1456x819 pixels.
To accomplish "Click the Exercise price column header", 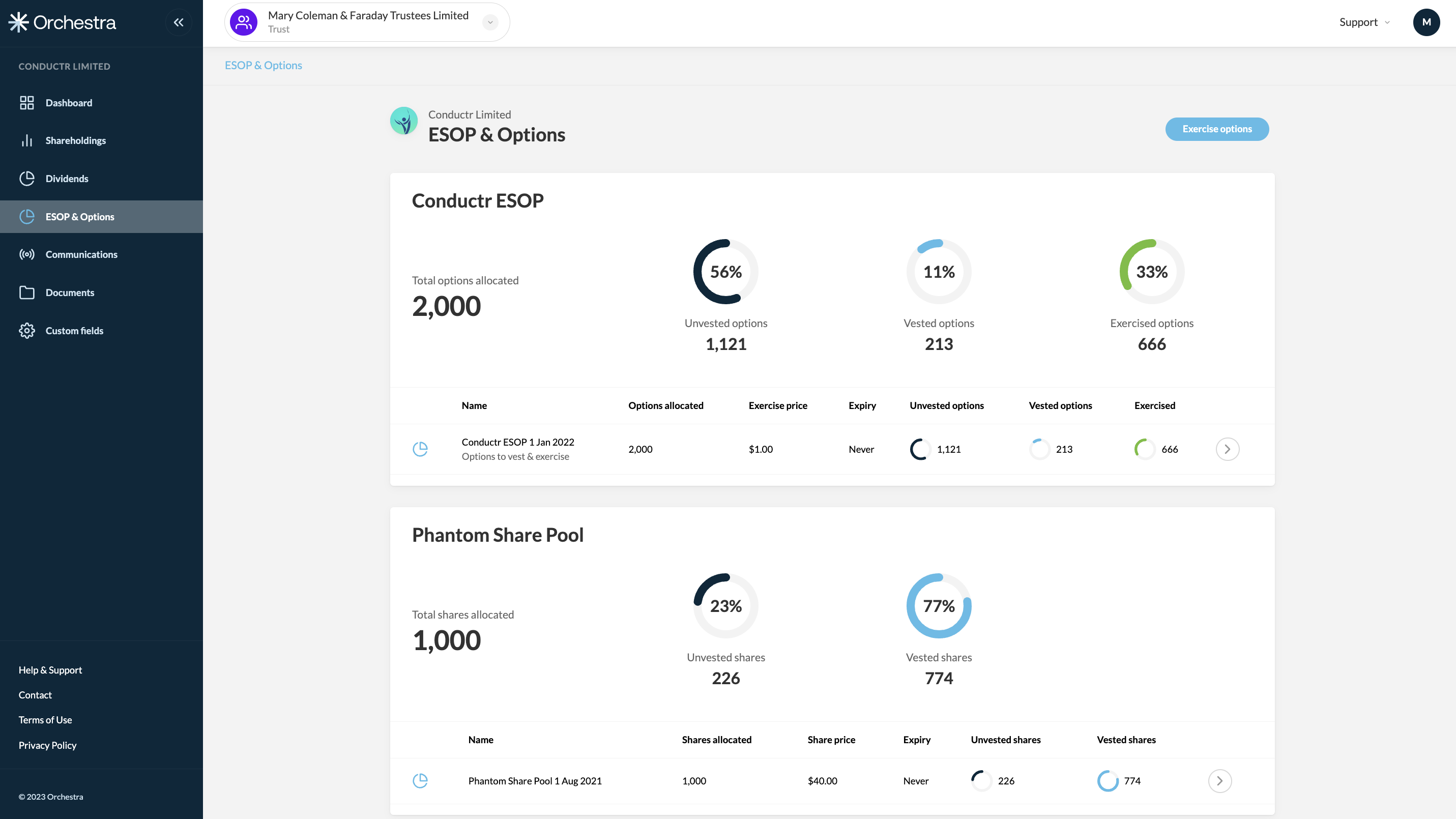I will coord(778,406).
